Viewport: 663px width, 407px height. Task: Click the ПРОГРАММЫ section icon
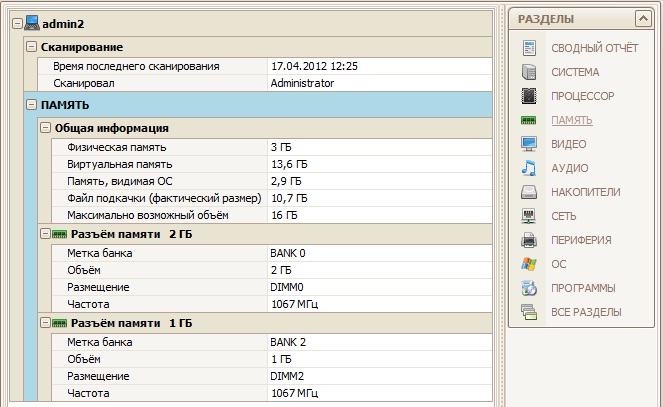tap(529, 288)
